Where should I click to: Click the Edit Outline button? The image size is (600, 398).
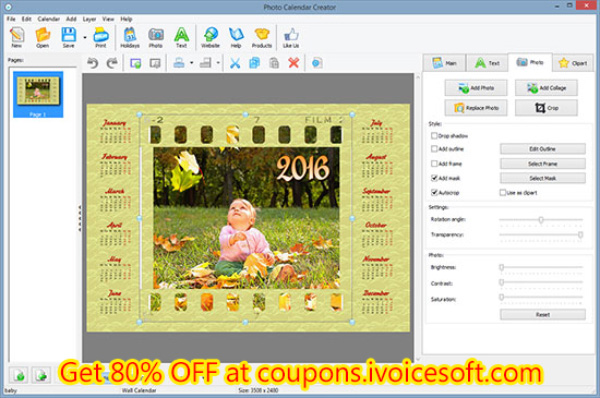(x=543, y=149)
